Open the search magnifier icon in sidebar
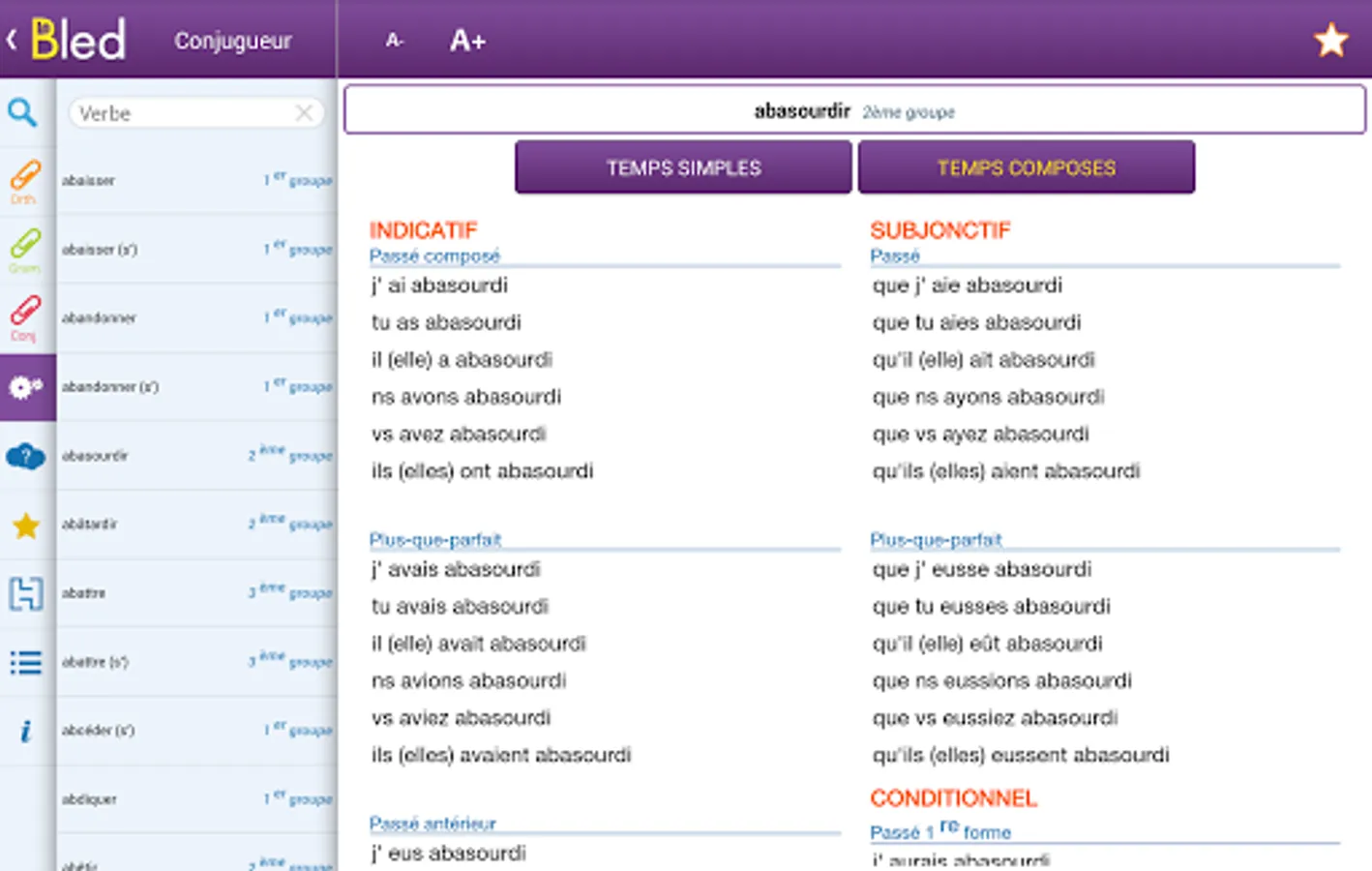Image resolution: width=1372 pixels, height=871 pixels. tap(23, 112)
